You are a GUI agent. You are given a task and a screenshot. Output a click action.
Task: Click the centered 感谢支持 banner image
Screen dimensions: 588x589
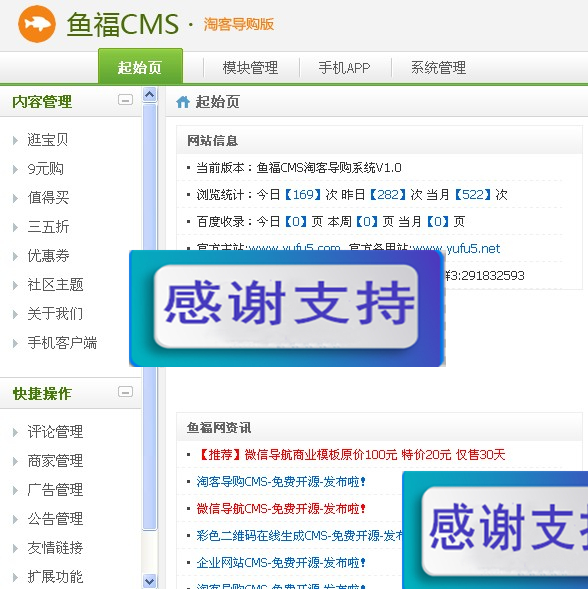coord(287,308)
